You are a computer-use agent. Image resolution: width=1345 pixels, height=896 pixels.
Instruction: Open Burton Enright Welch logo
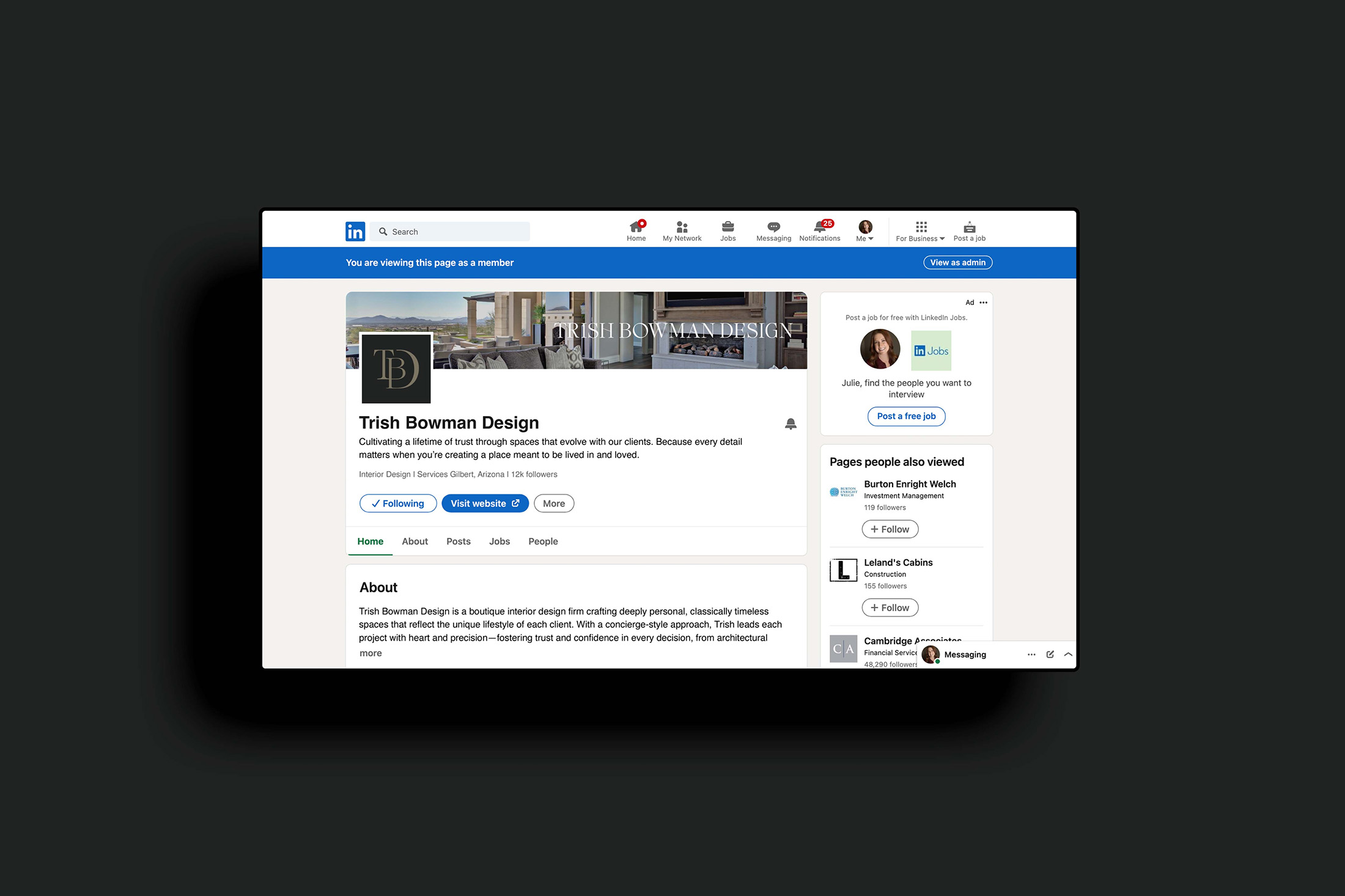point(843,491)
